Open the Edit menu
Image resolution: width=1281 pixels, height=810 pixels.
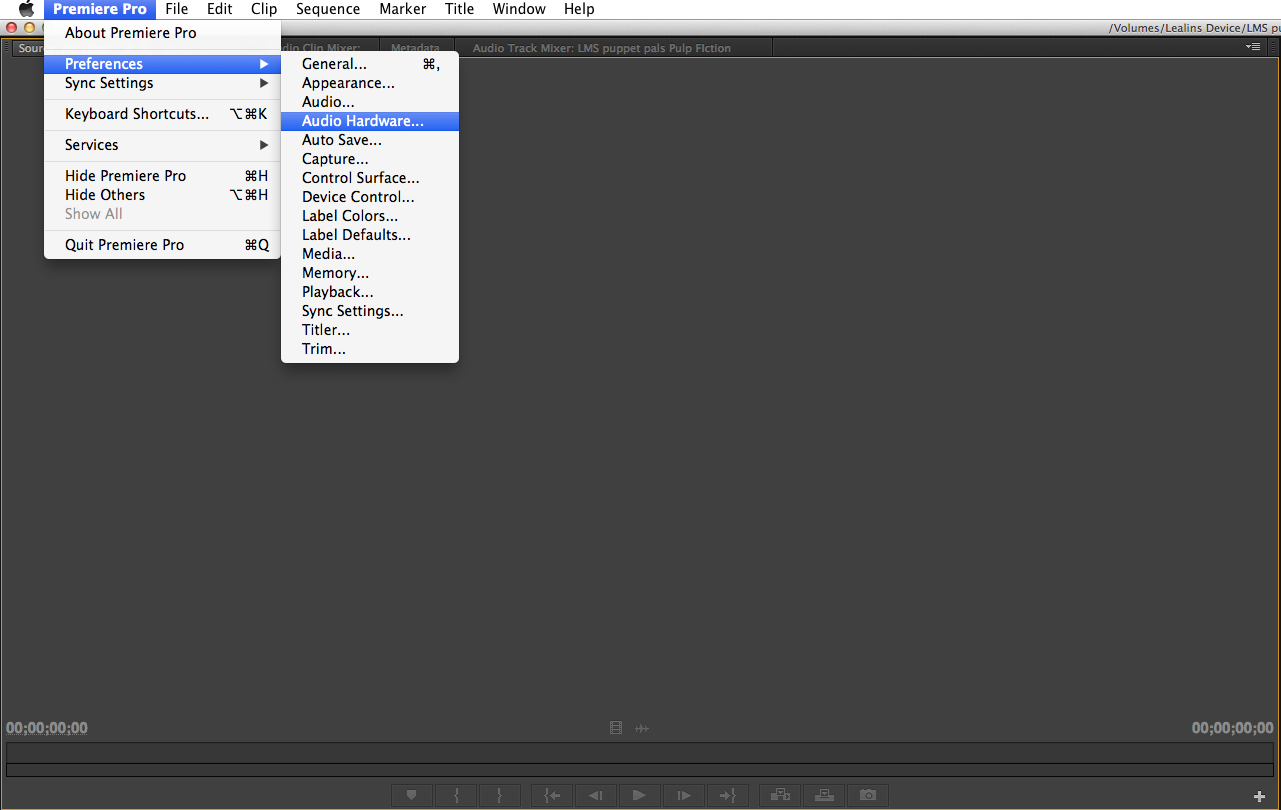[x=220, y=9]
